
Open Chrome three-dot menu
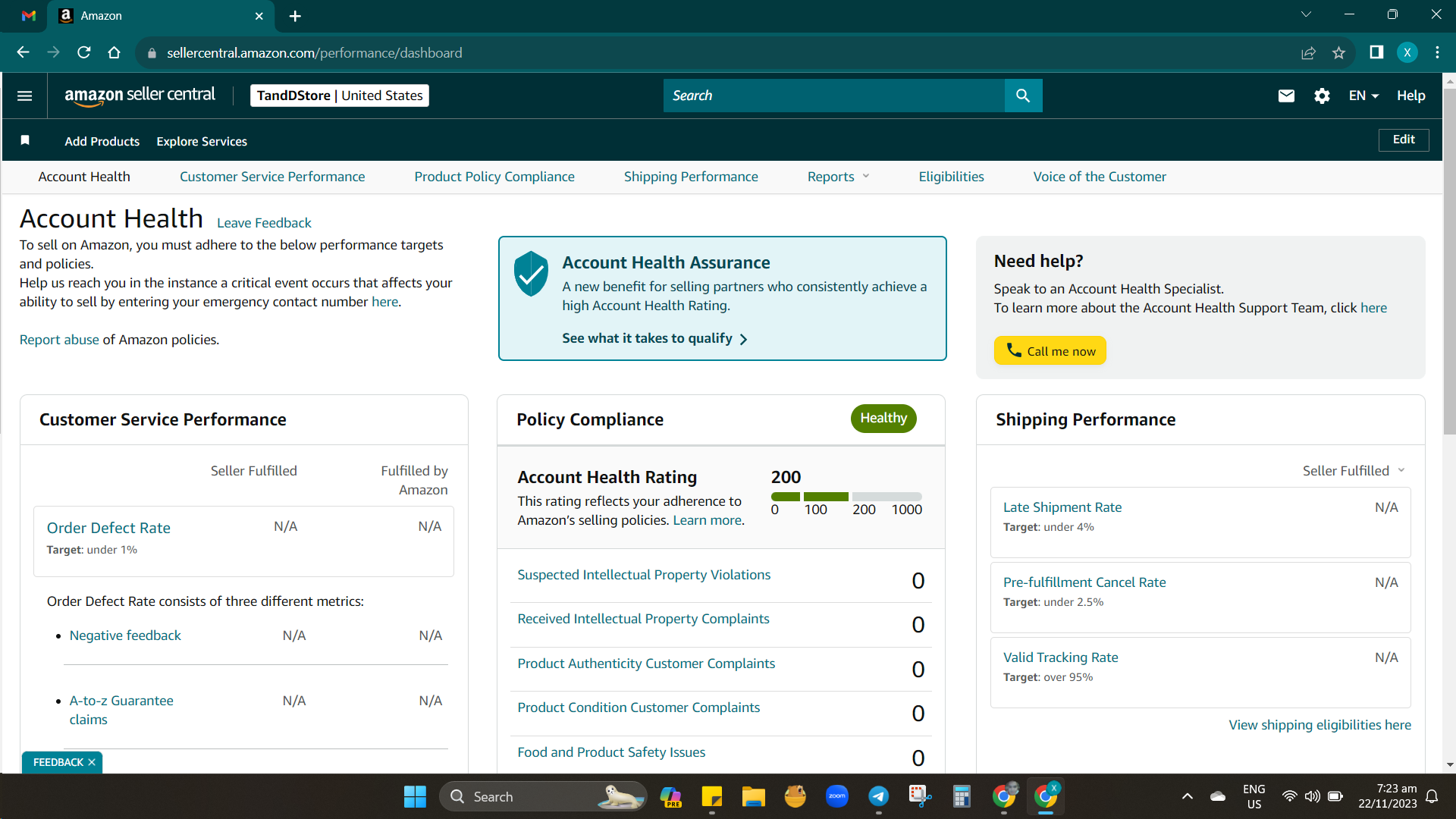coord(1437,52)
